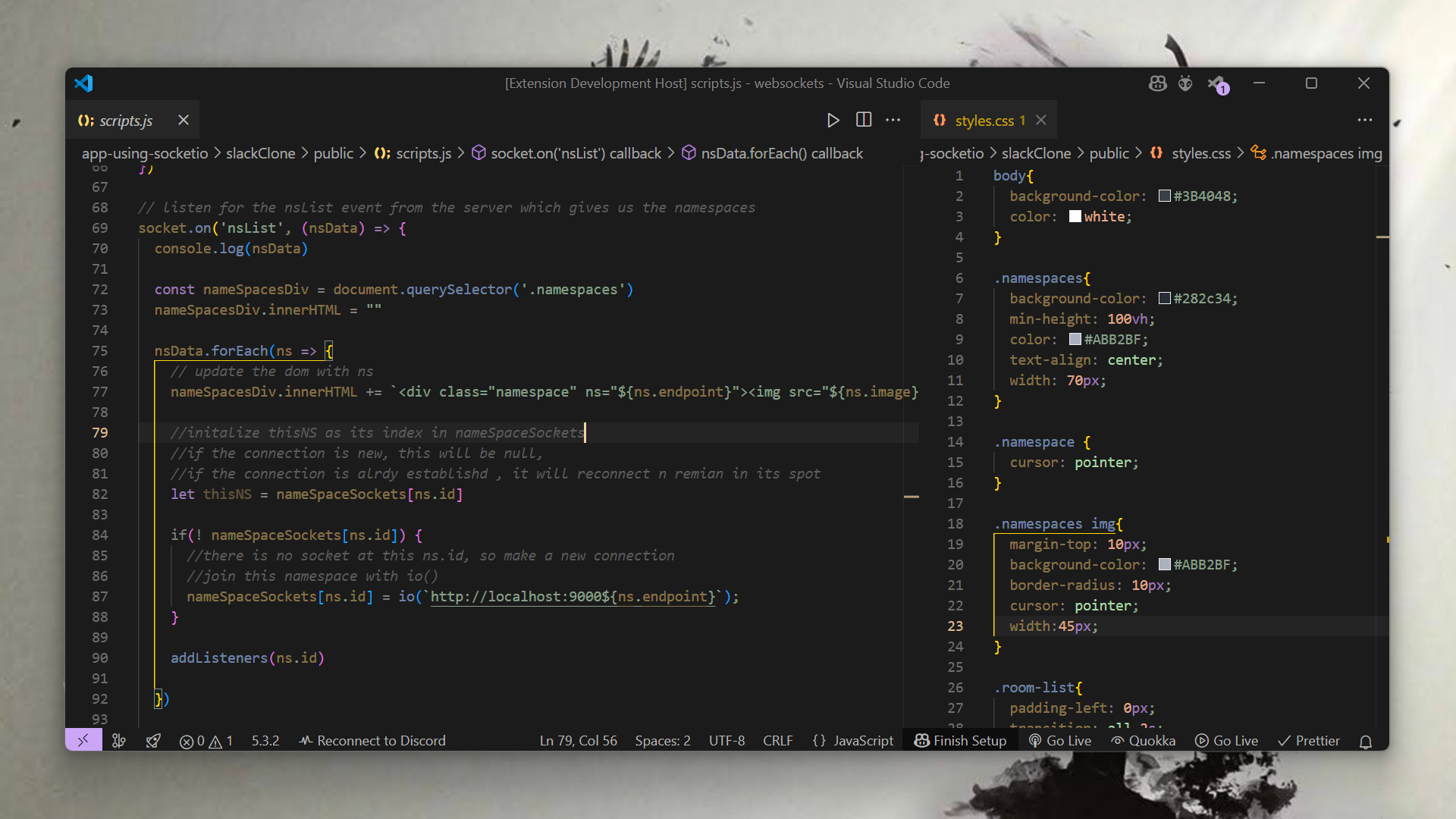Click Reconnect to Discord
Viewport: 1456px width, 819px height.
point(372,741)
